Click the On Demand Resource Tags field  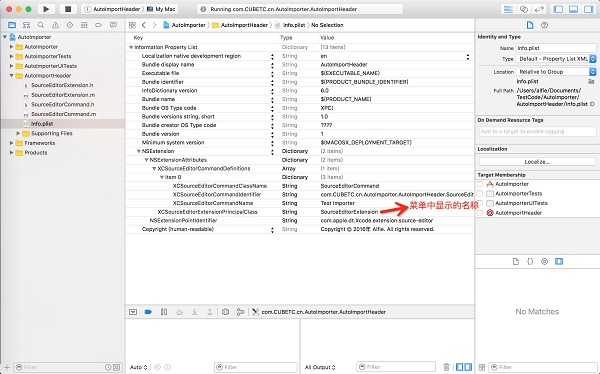point(538,131)
